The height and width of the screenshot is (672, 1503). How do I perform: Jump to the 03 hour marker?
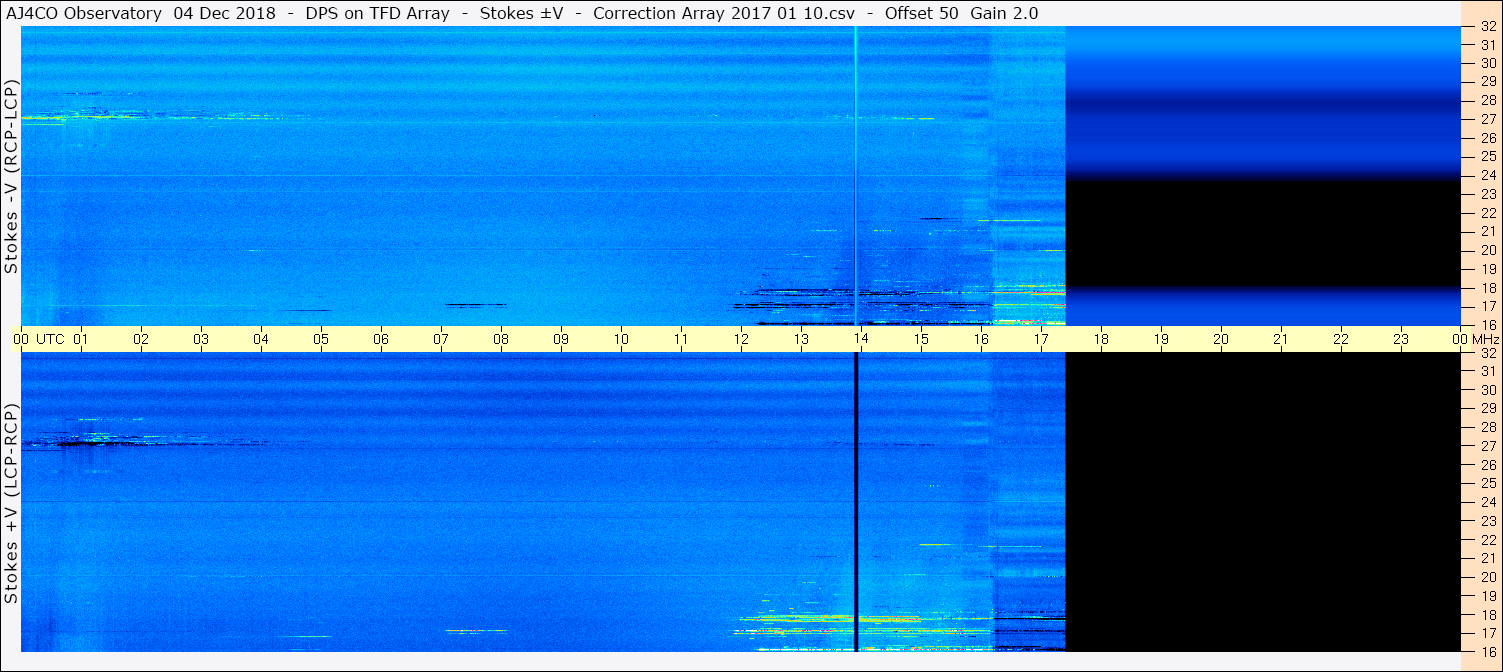click(x=201, y=339)
